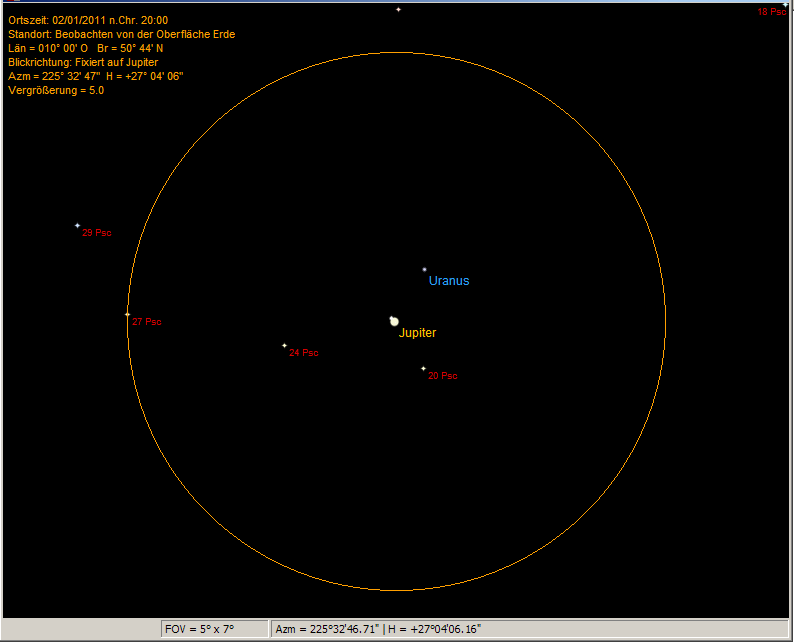Click the star 27 Psc
This screenshot has height=643, width=794.
127,314
